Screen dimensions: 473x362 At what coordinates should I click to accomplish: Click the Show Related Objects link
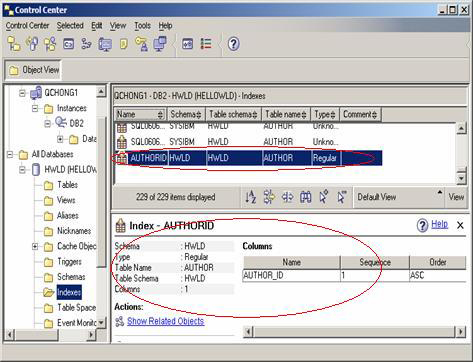[165, 321]
